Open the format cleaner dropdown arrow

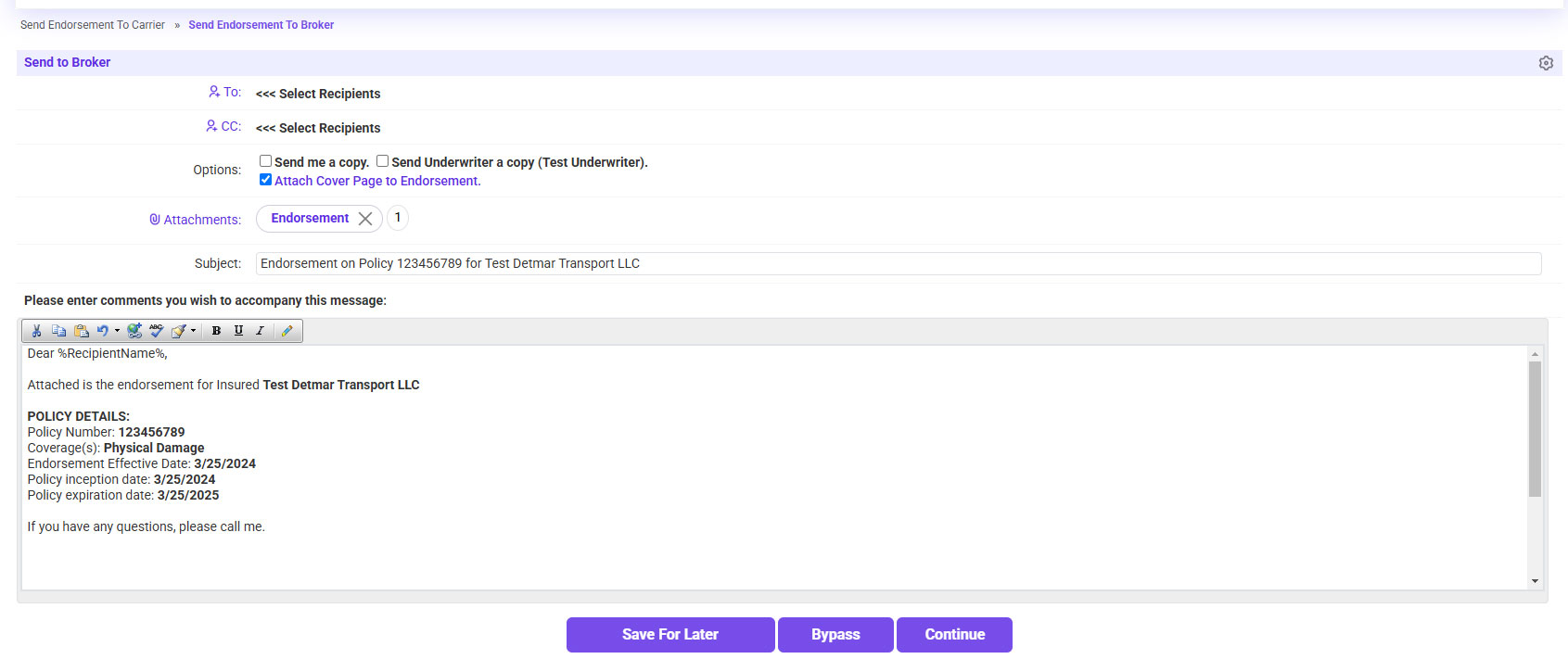[x=193, y=331]
